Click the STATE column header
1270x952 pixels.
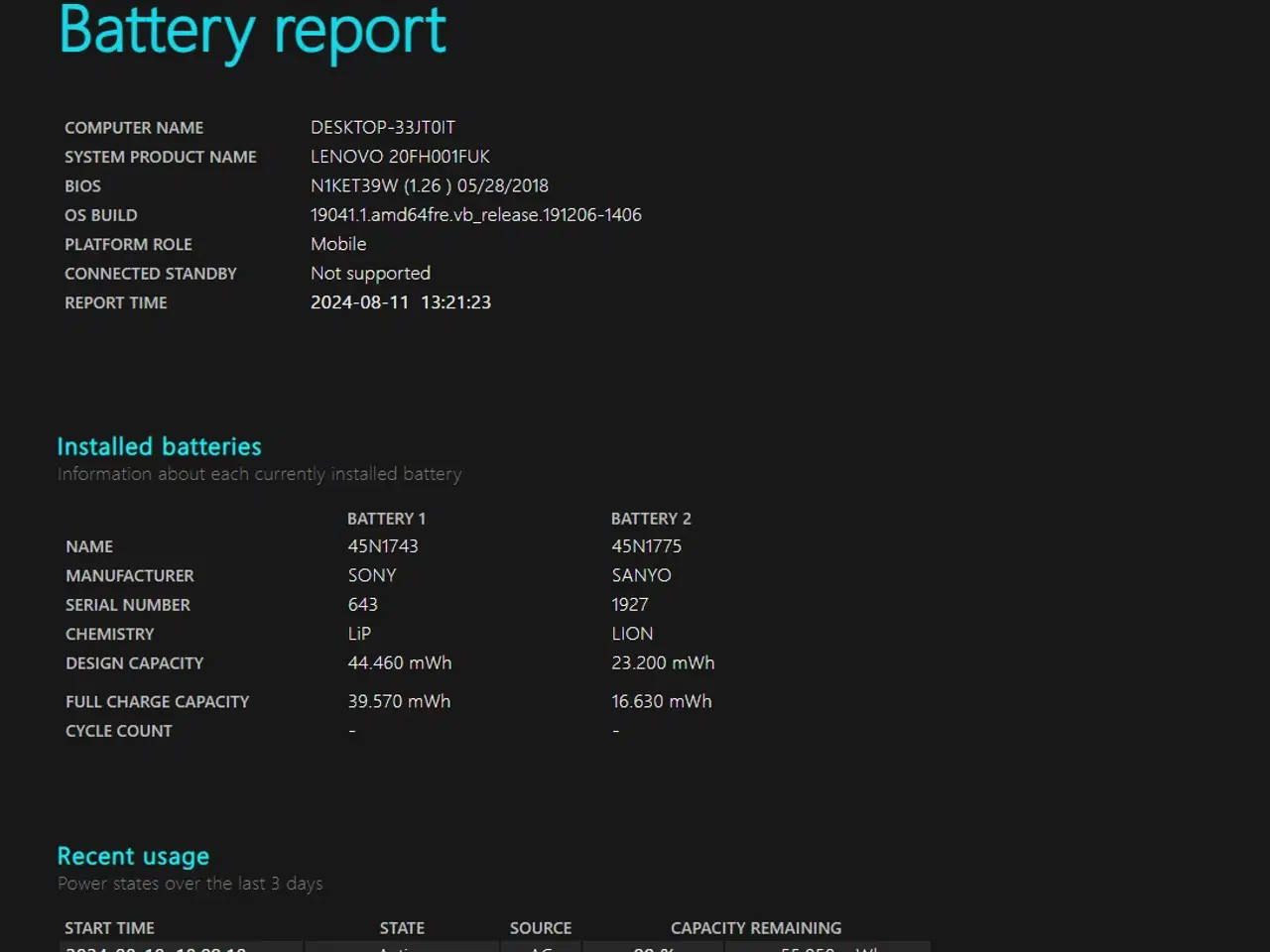click(402, 928)
